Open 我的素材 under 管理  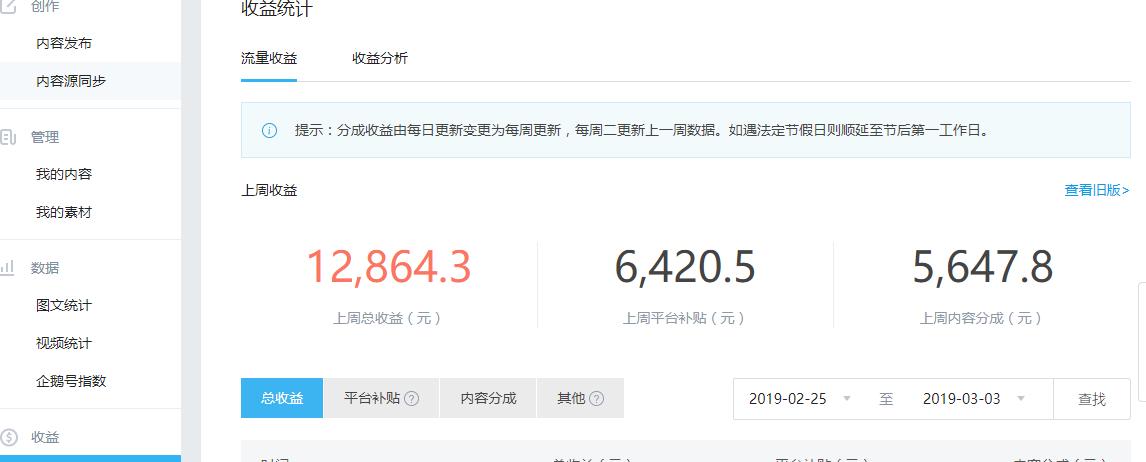pyautogui.click(x=64, y=213)
